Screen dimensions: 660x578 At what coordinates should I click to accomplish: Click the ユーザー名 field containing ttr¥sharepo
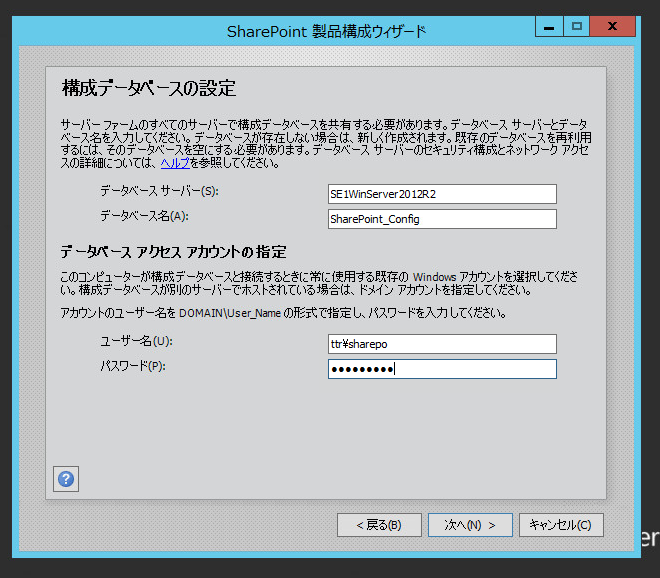(442, 344)
